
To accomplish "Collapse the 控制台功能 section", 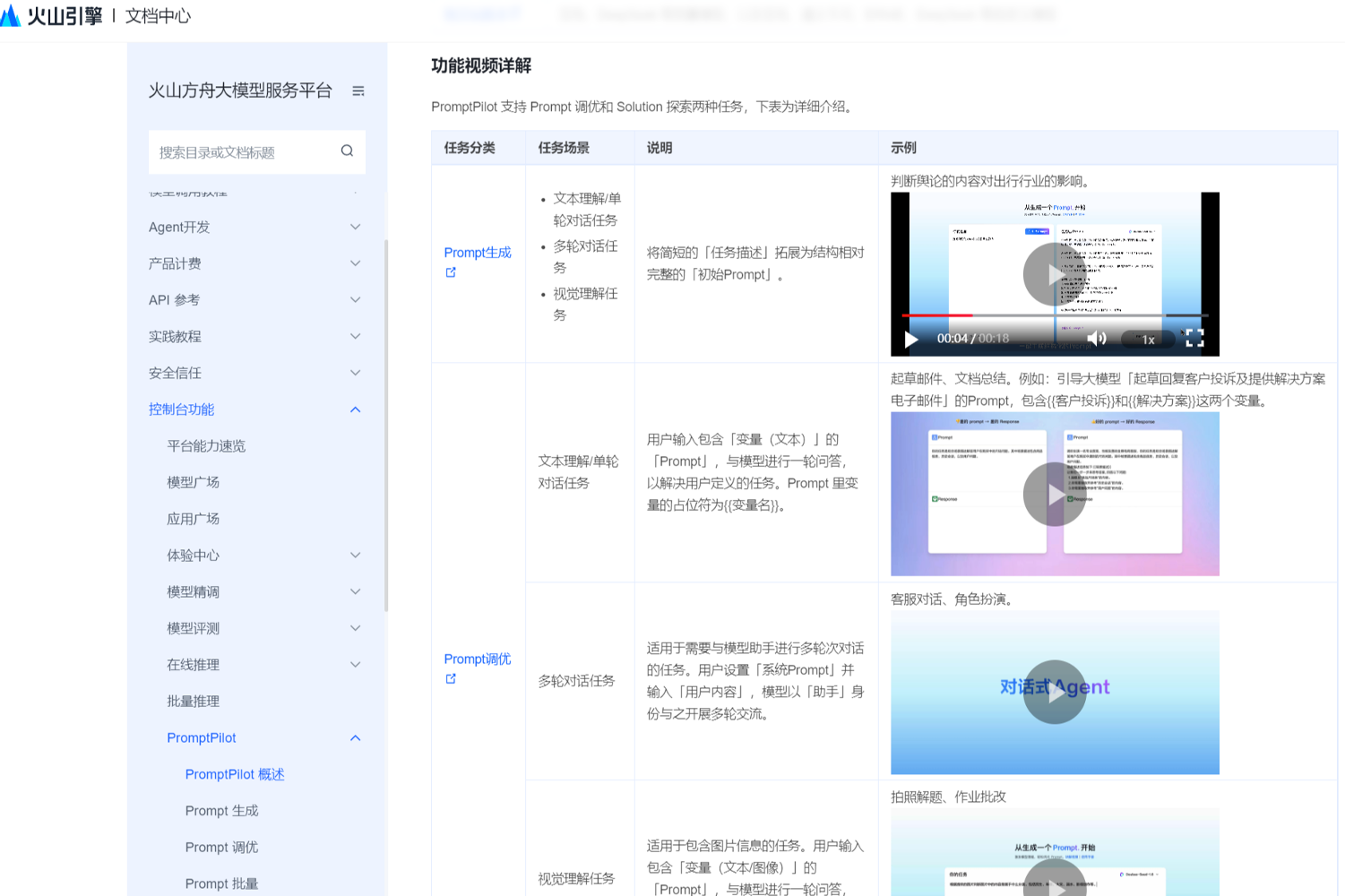I will tap(355, 409).
